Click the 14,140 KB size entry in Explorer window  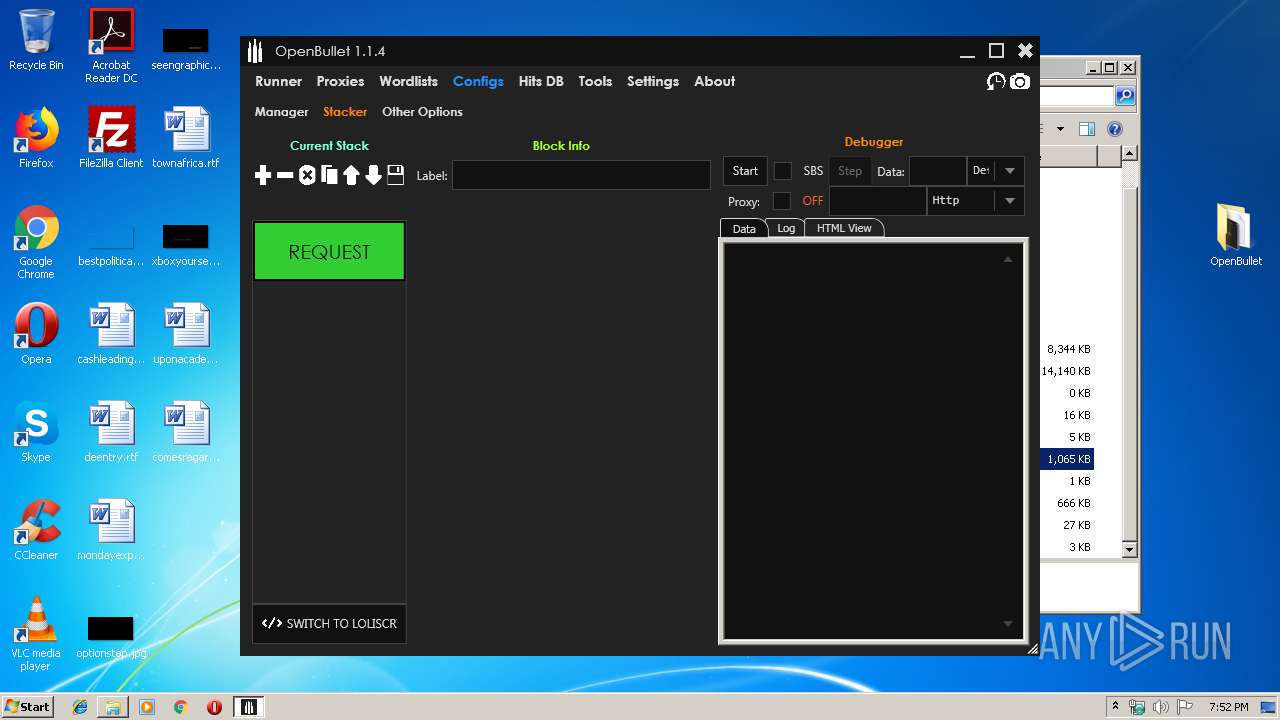(x=1066, y=371)
